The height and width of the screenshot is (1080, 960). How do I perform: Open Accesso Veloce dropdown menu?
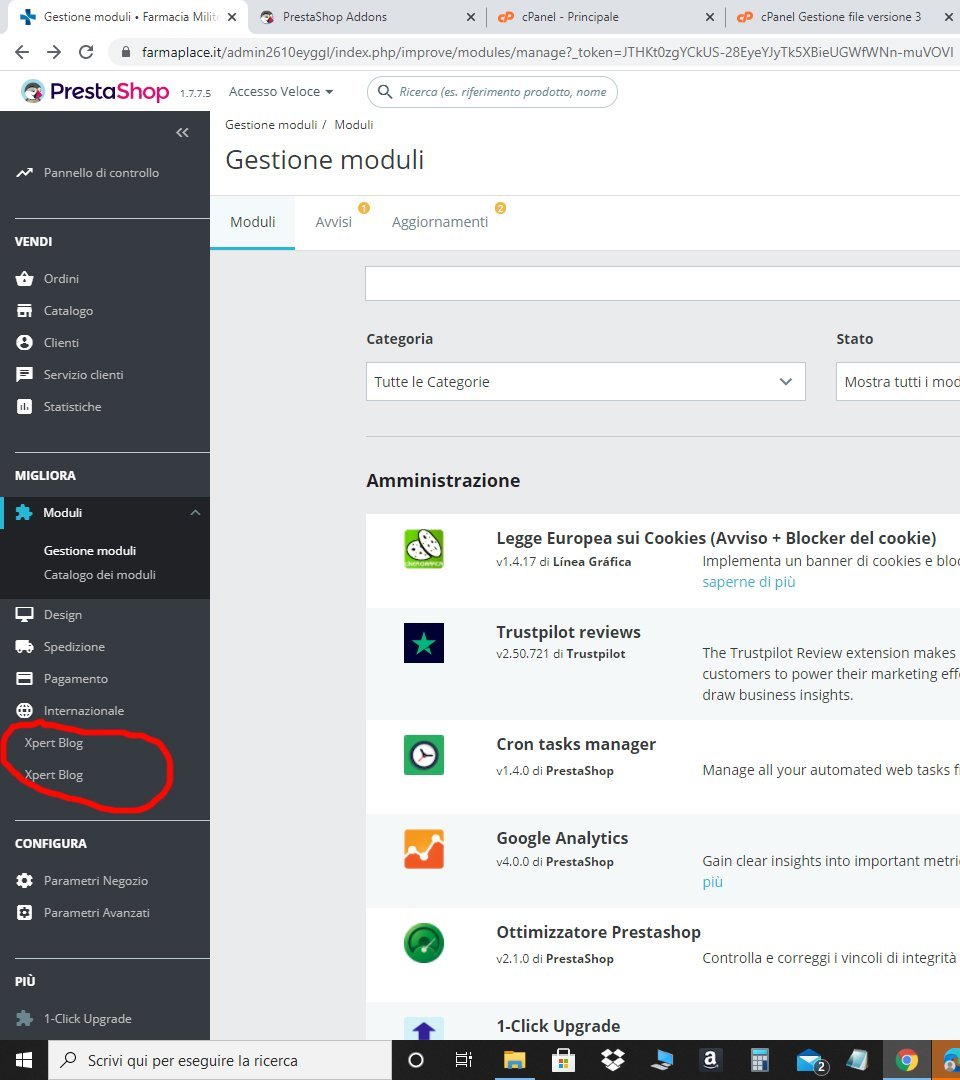click(281, 92)
